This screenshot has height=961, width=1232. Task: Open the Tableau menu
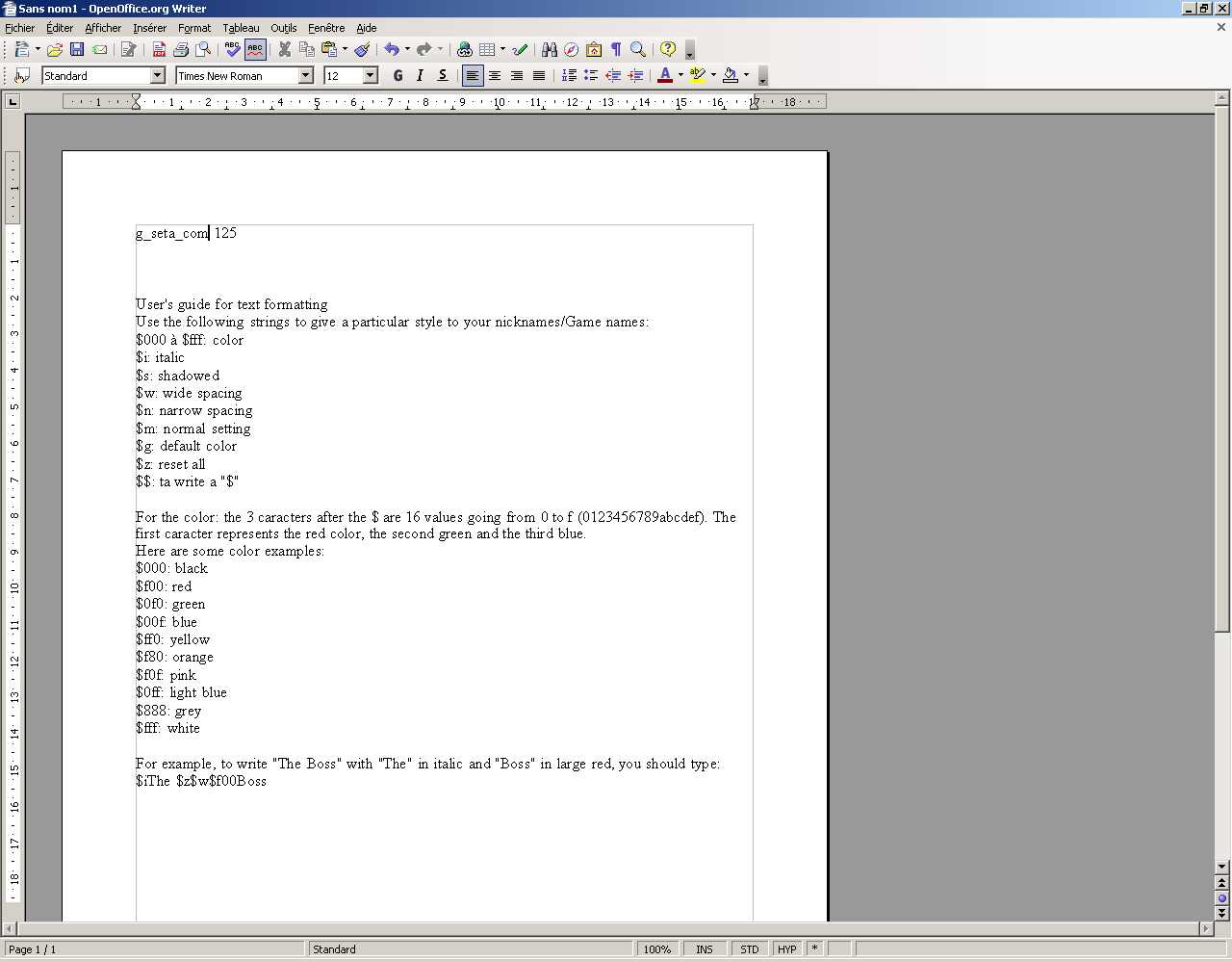(x=241, y=28)
